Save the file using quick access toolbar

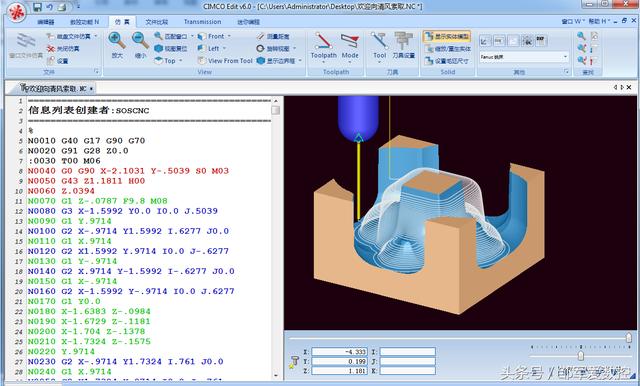click(x=37, y=7)
